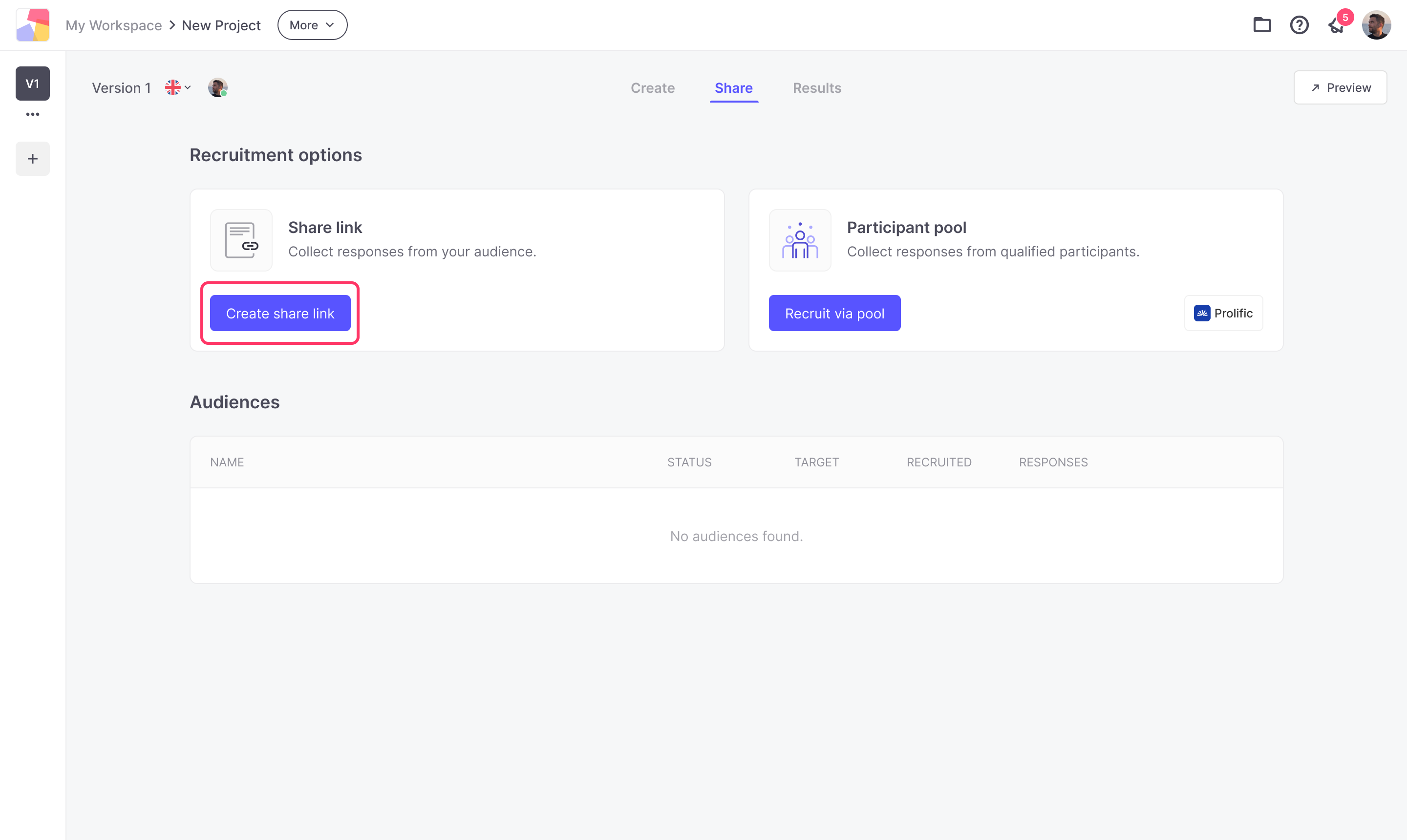Open the folder icon in the header
This screenshot has width=1407, height=840.
(x=1261, y=25)
